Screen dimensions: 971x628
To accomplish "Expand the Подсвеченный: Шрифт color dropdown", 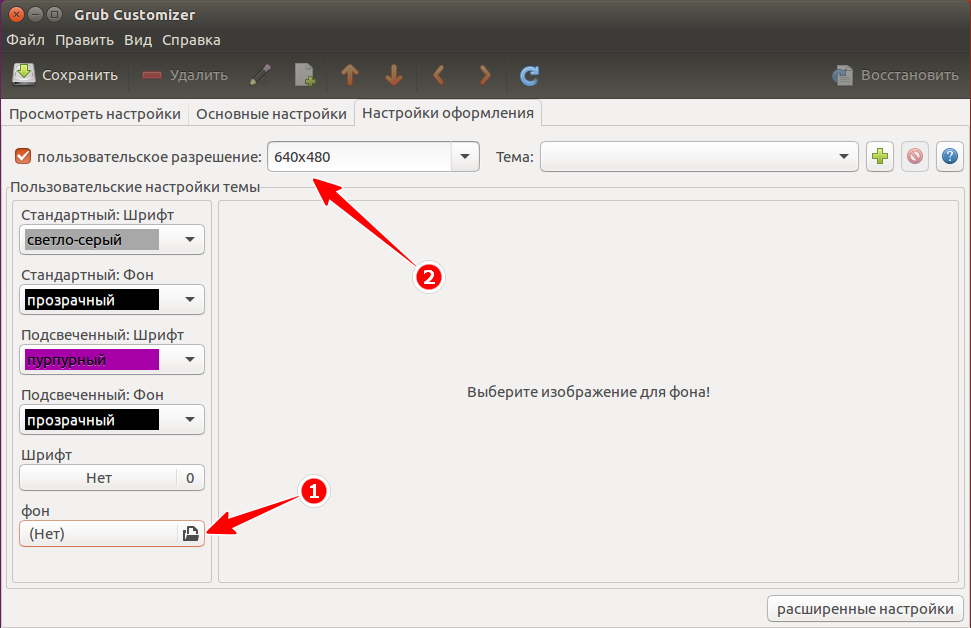I will pyautogui.click(x=189, y=359).
